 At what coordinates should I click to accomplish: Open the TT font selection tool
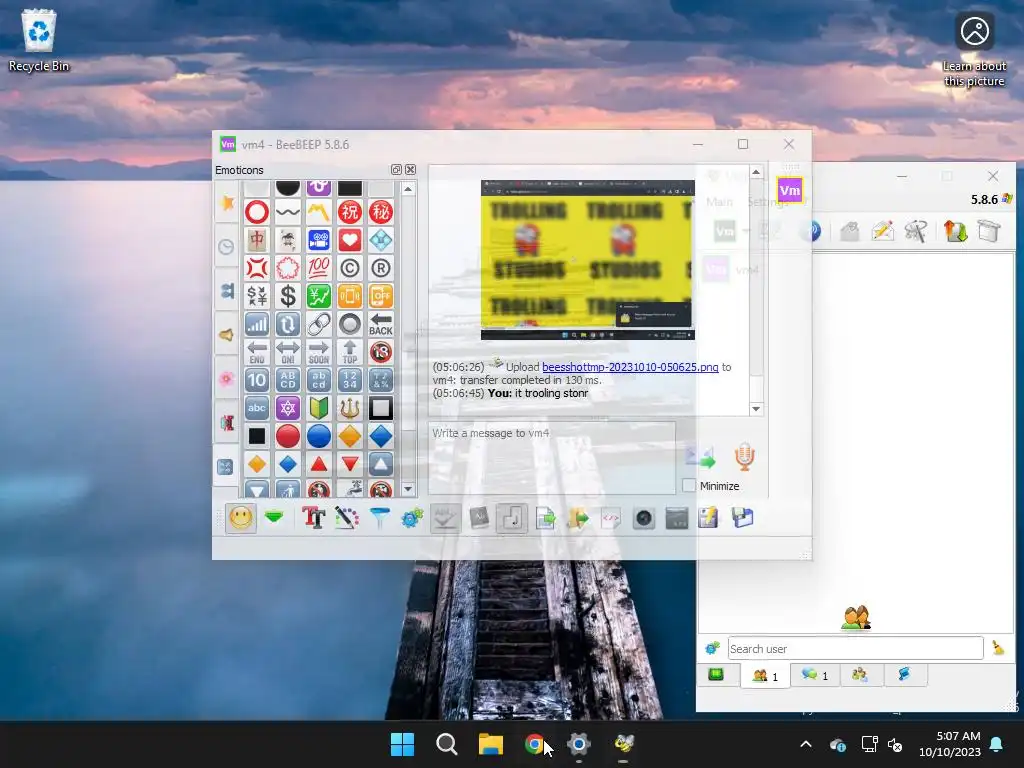coord(313,519)
